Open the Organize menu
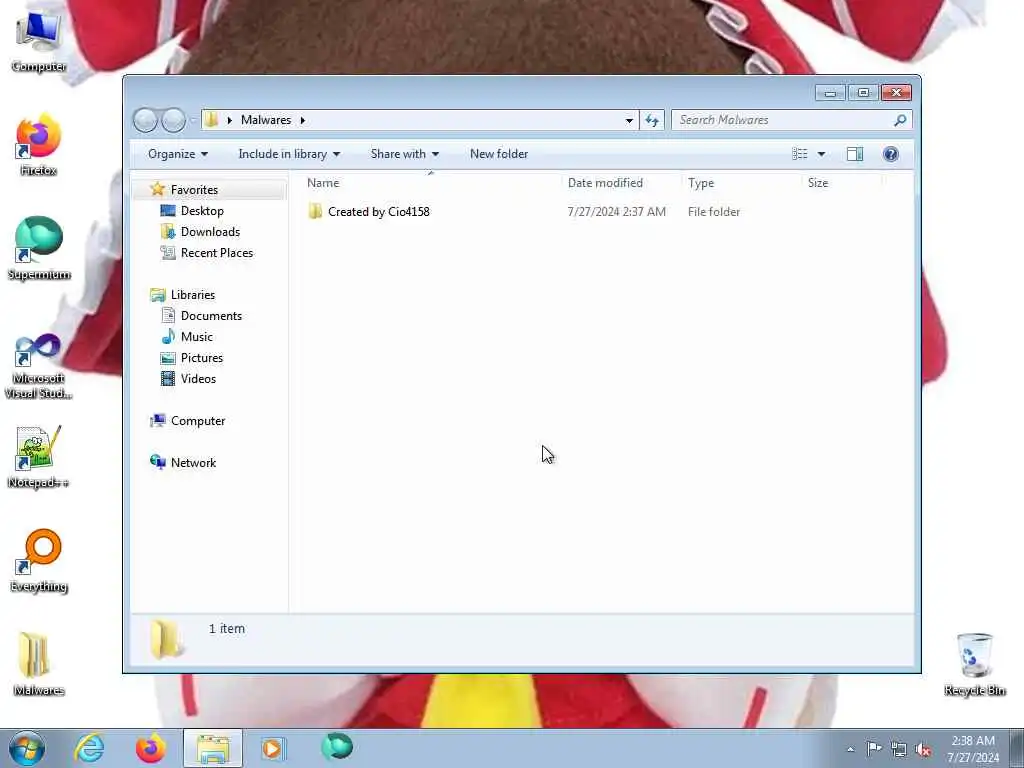Screen dimensions: 1024x768 (x=178, y=154)
